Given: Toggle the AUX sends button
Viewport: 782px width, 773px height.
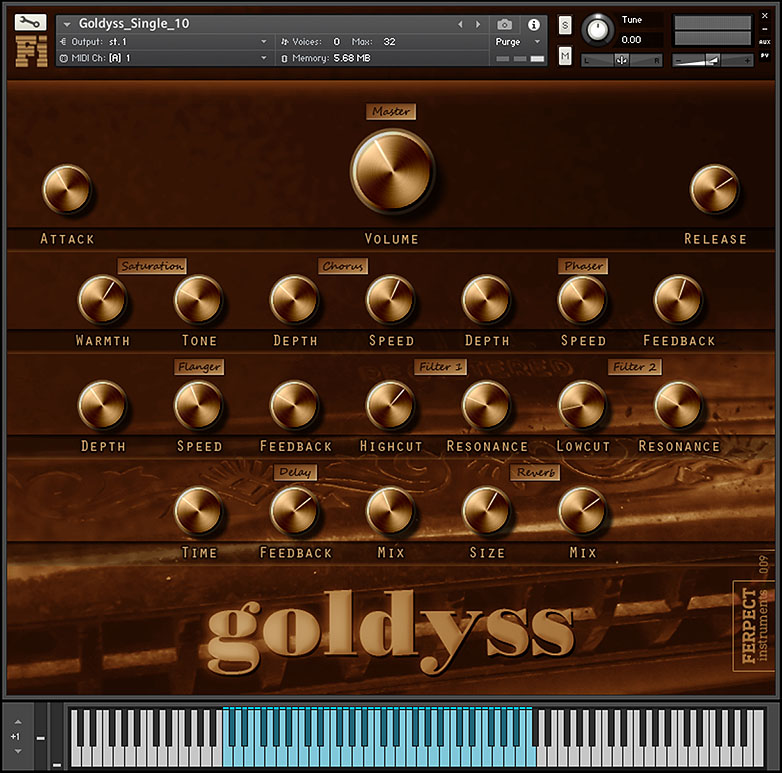Looking at the screenshot, I should 765,42.
